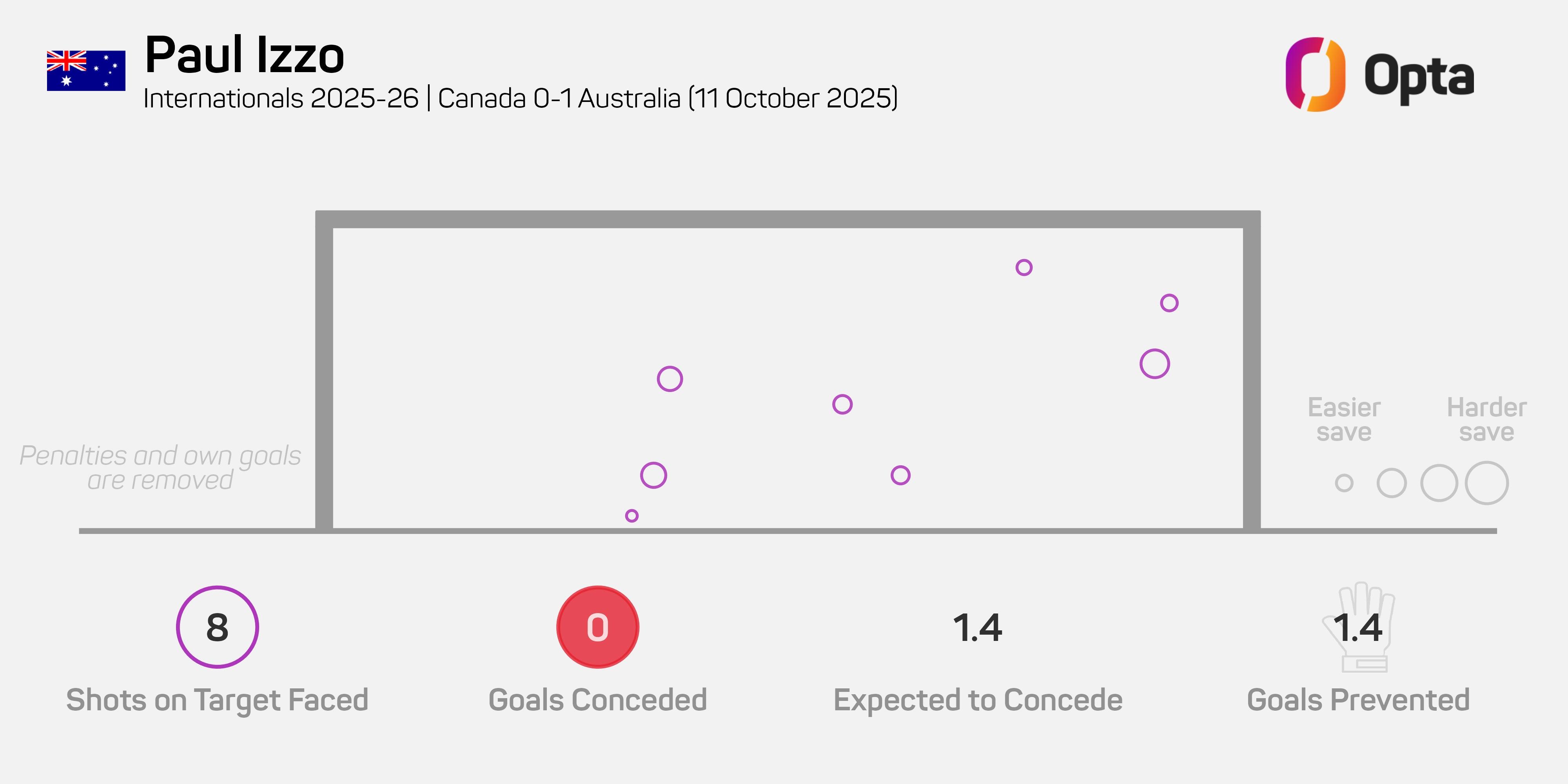Click the Shots on Target Faced label
This screenshot has height=784, width=1568.
point(217,700)
